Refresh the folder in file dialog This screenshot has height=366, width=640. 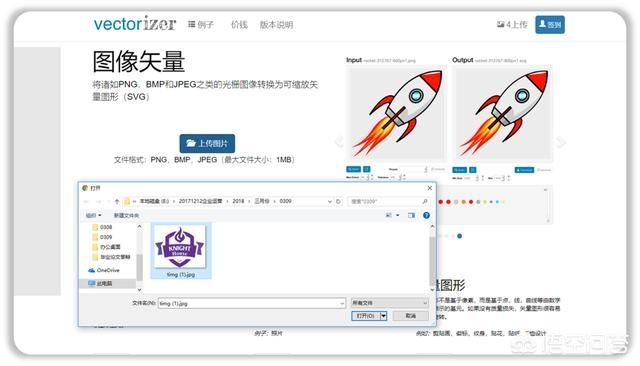tap(338, 201)
